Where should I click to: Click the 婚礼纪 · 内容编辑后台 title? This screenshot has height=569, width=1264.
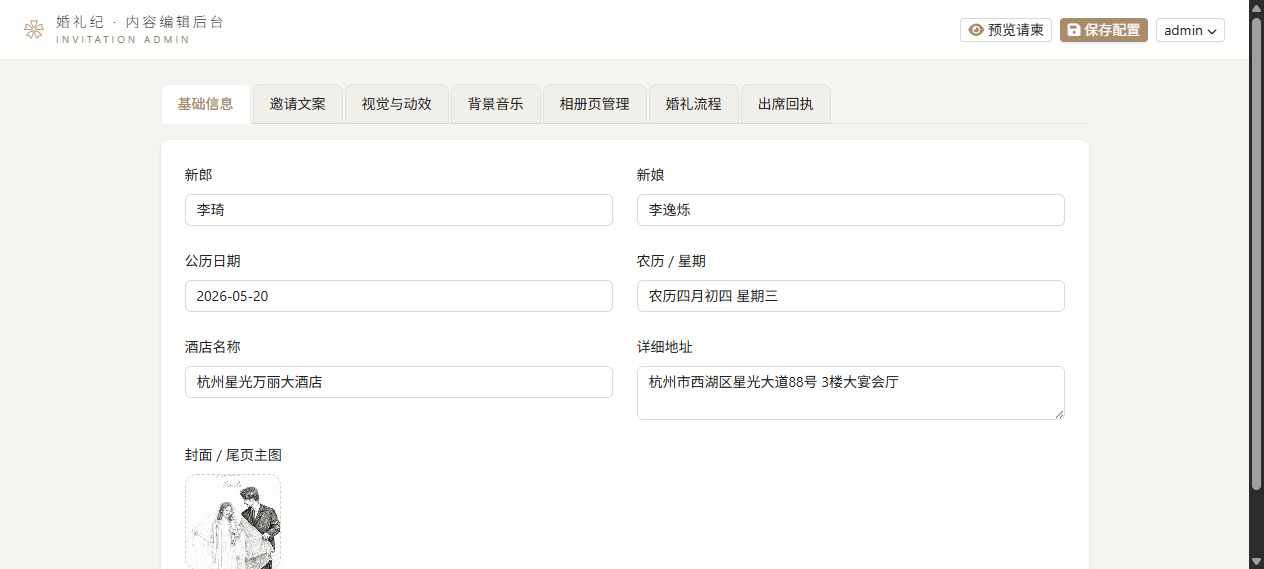click(x=140, y=22)
